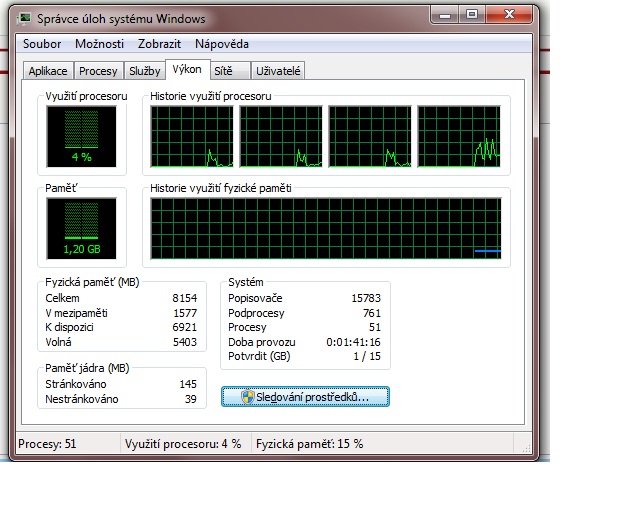This screenshot has height=523, width=620.
Task: Click the CPU usage gauge showing 4 %
Action: [x=81, y=137]
